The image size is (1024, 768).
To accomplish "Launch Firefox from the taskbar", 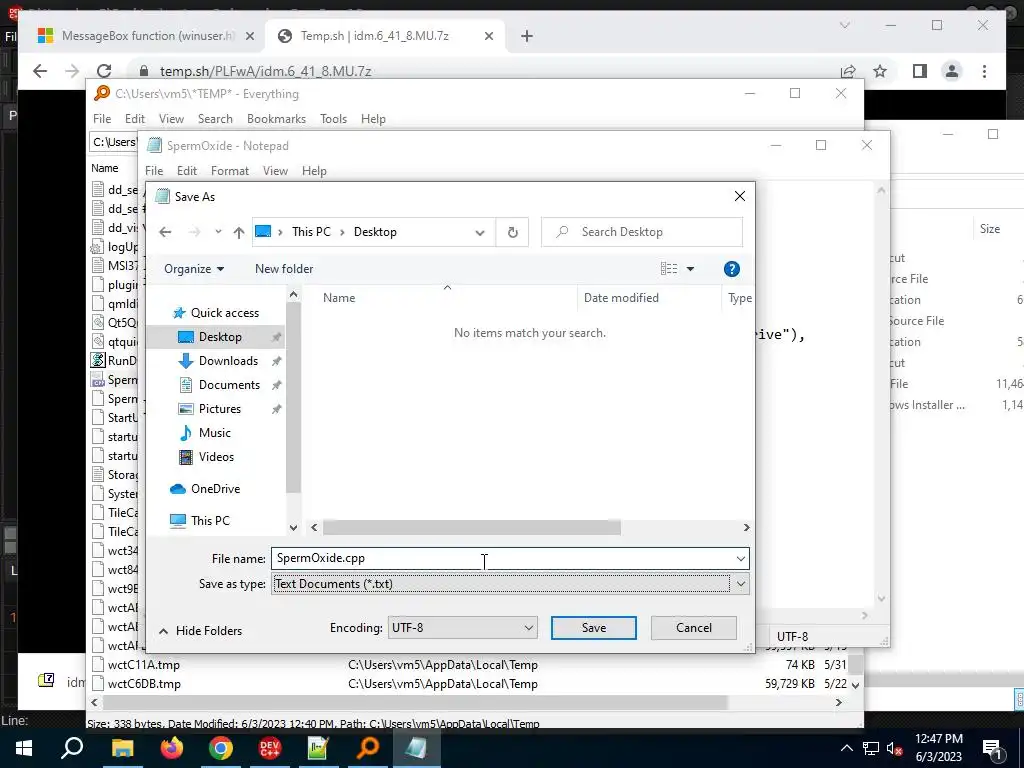I will (172, 748).
